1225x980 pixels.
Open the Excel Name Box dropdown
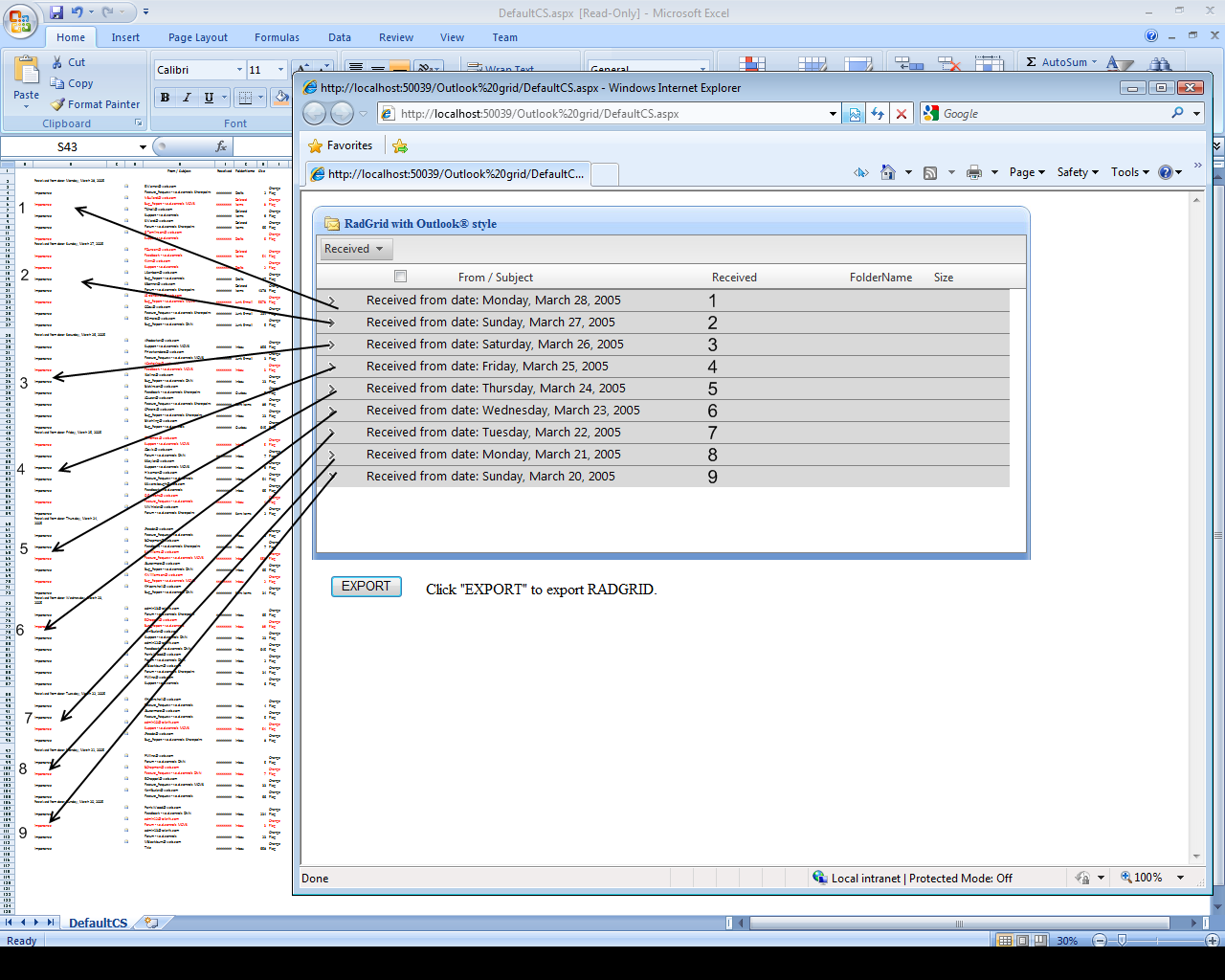143,146
